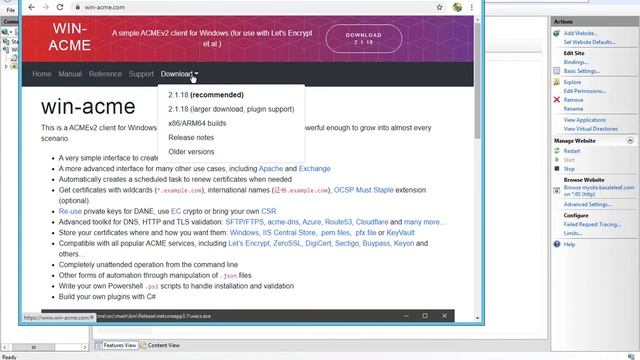Image resolution: width=640 pixels, height=360 pixels.
Task: Click Add Website in IIS Actions pane
Action: click(x=580, y=33)
